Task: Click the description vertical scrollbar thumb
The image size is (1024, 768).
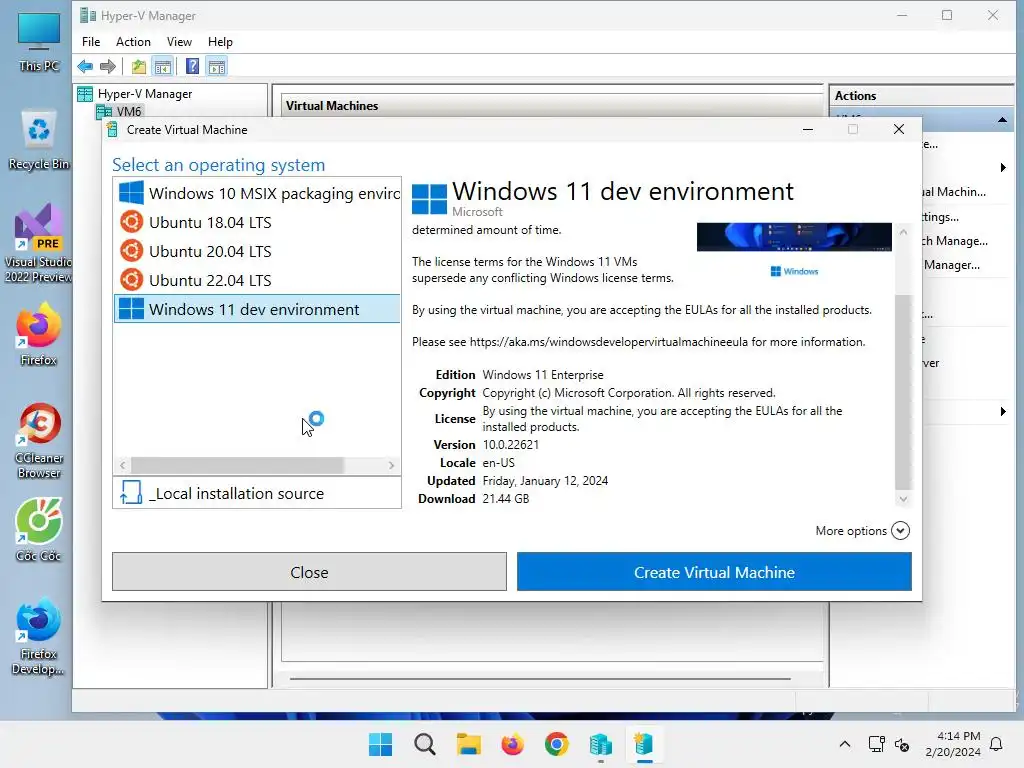Action: tap(903, 392)
